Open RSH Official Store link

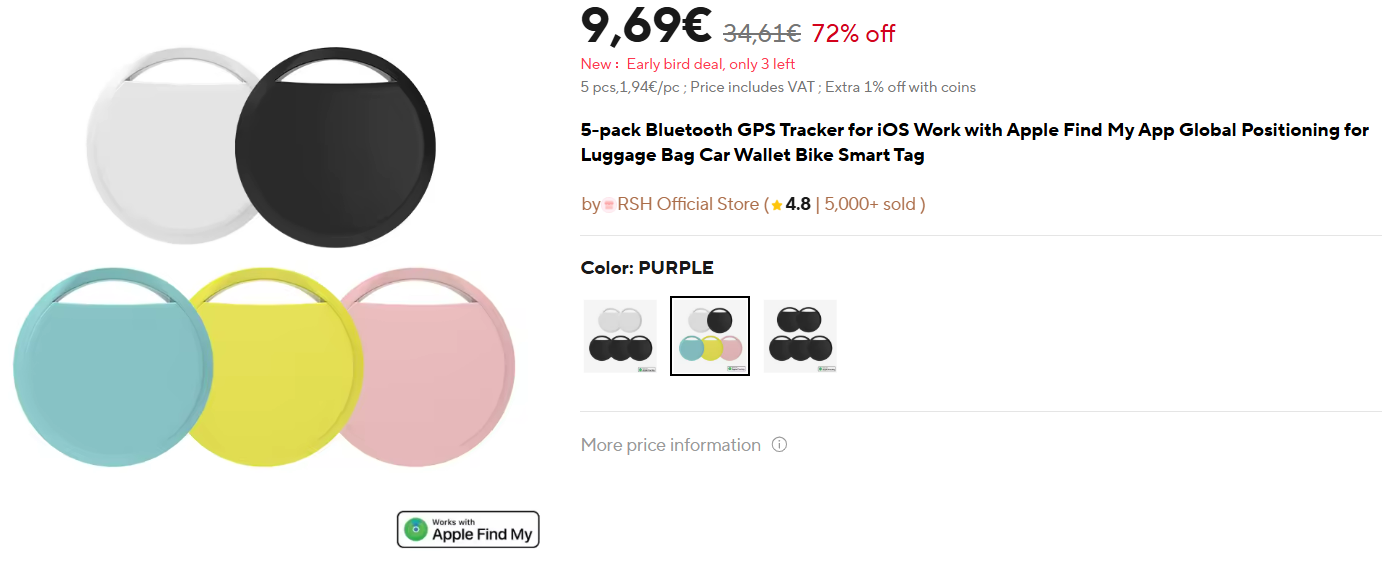pyautogui.click(x=688, y=204)
